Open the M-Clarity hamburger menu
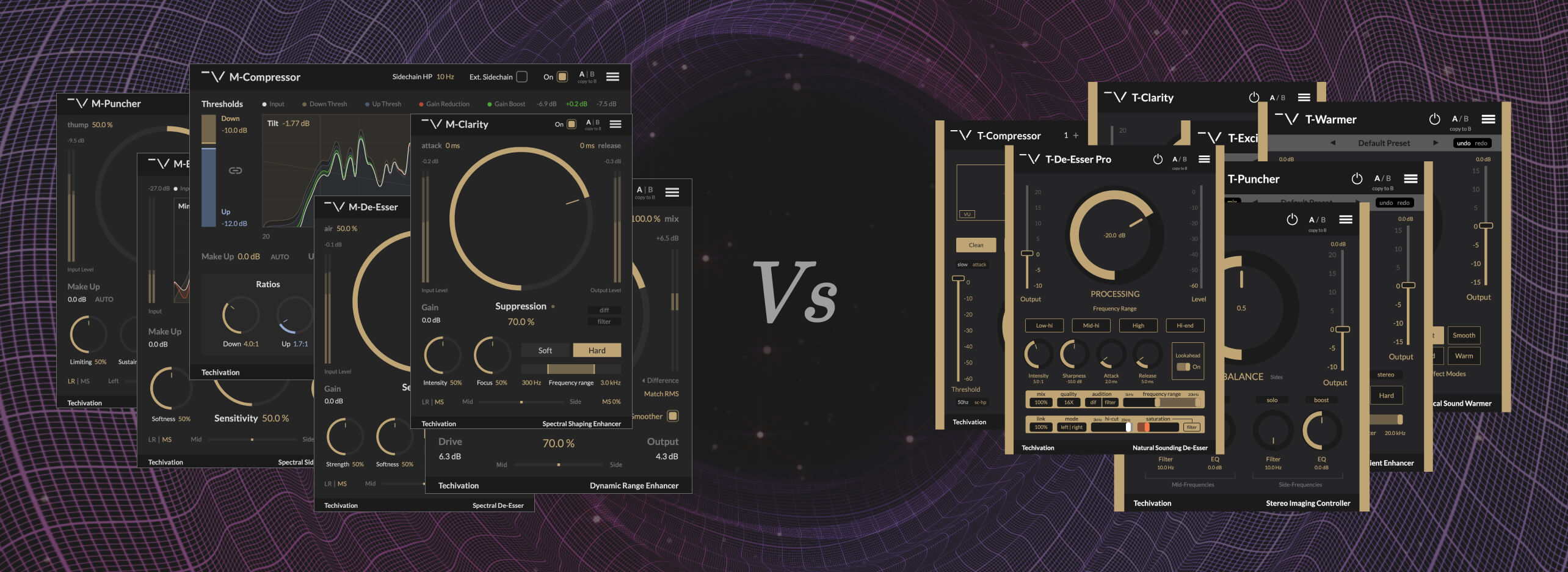 (615, 124)
